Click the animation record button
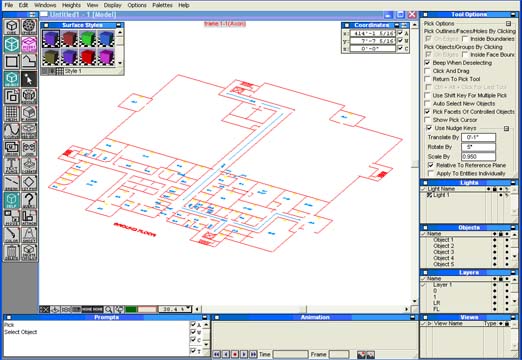The image size is (522, 360). point(235,354)
